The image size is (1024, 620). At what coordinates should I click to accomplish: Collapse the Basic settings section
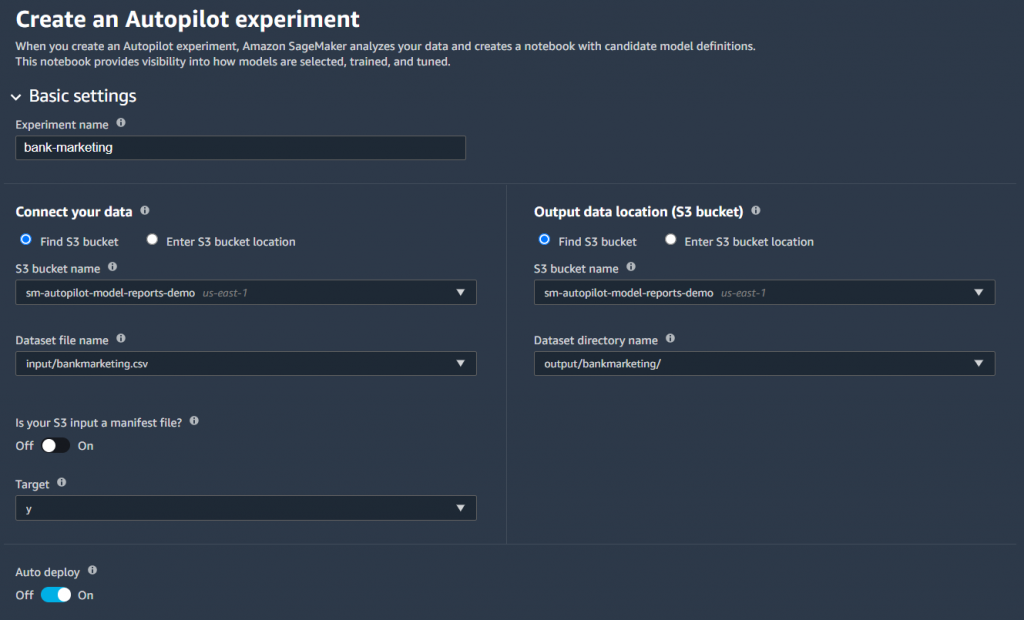tap(16, 97)
